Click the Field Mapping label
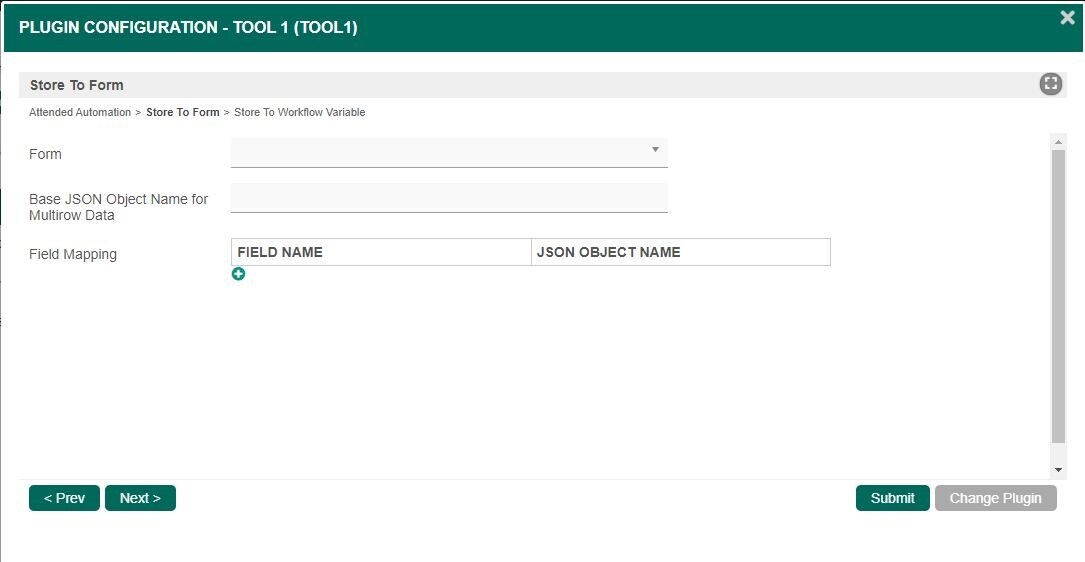Viewport: 1085px width, 562px height. pyautogui.click(x=73, y=254)
